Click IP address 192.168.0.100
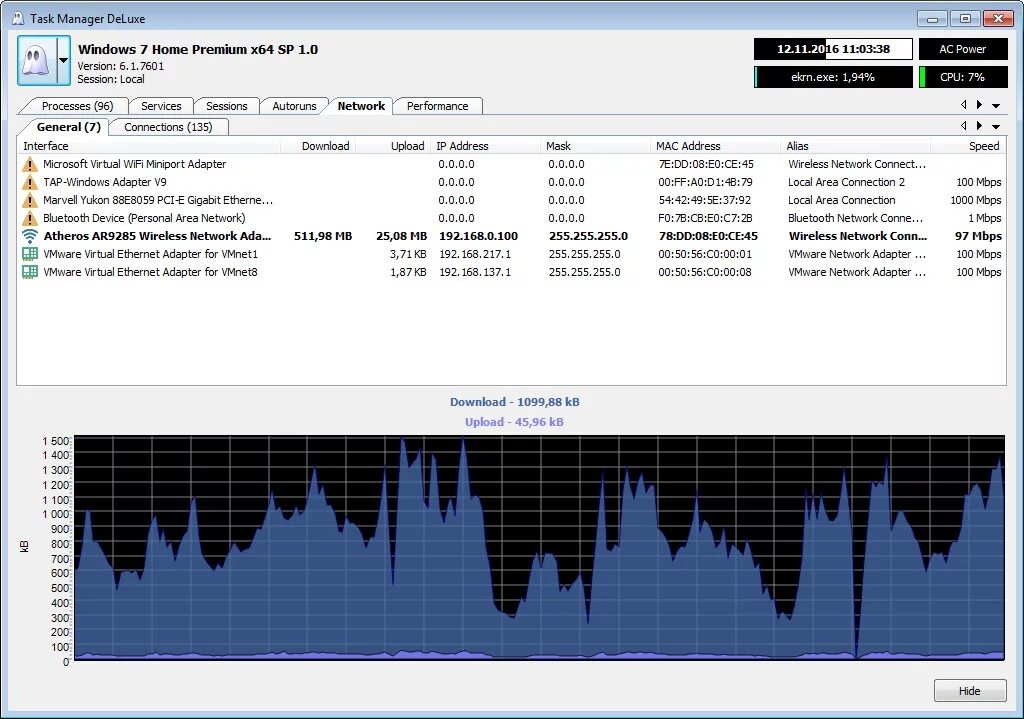The width and height of the screenshot is (1024, 719). click(478, 236)
